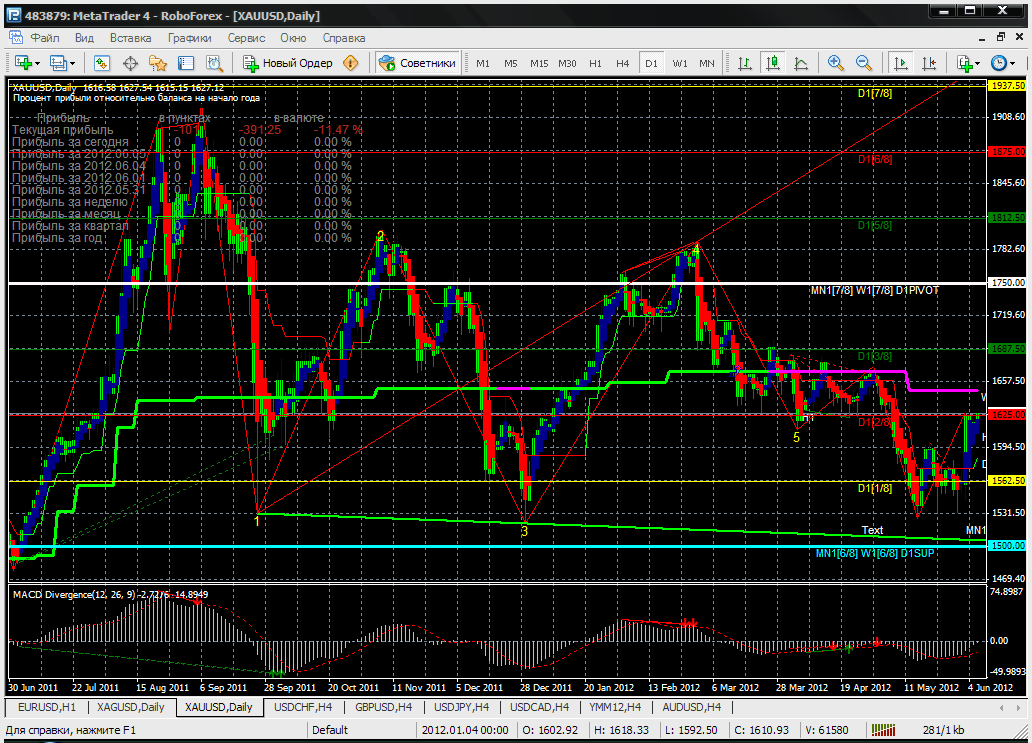Switch to M30 timeframe

coord(567,63)
